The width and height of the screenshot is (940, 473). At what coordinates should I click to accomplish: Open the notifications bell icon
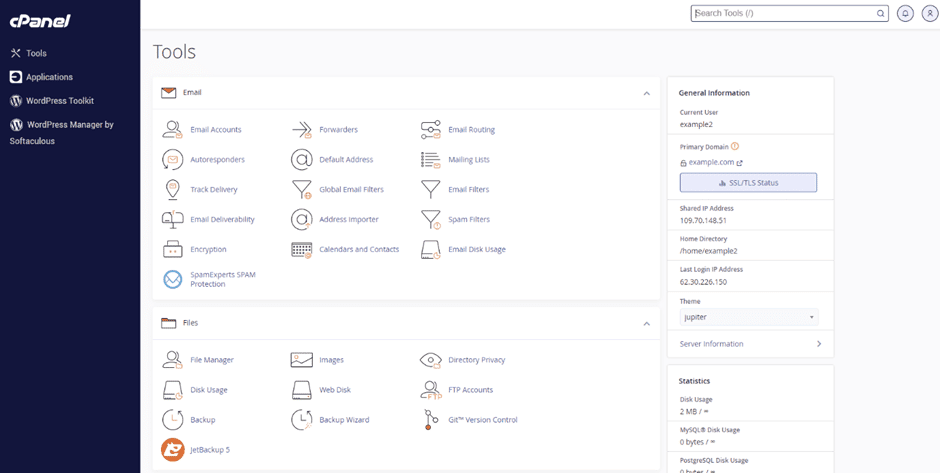click(905, 13)
